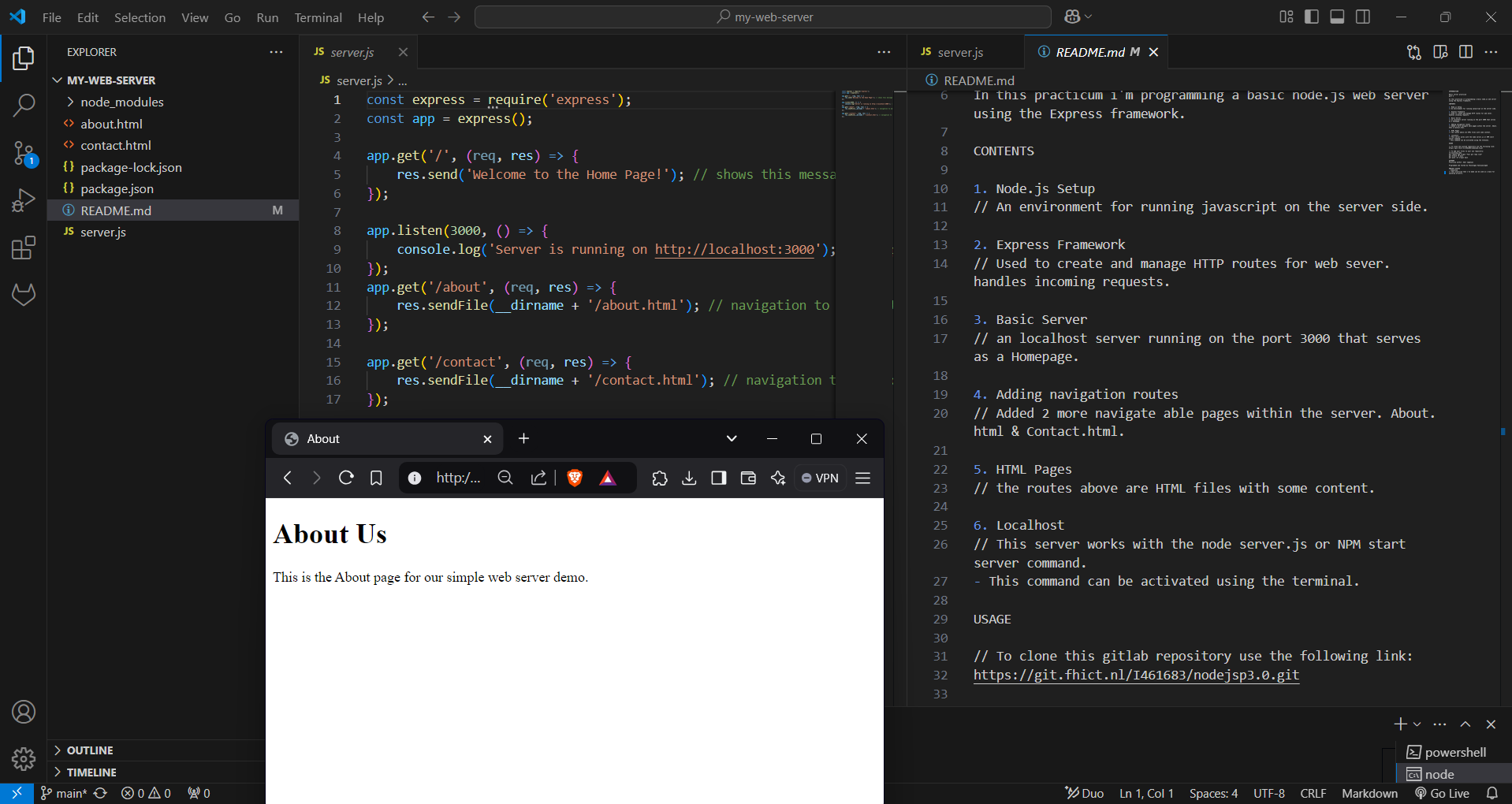This screenshot has height=804, width=1512.
Task: Open the Search view in activity bar
Action: (x=24, y=105)
